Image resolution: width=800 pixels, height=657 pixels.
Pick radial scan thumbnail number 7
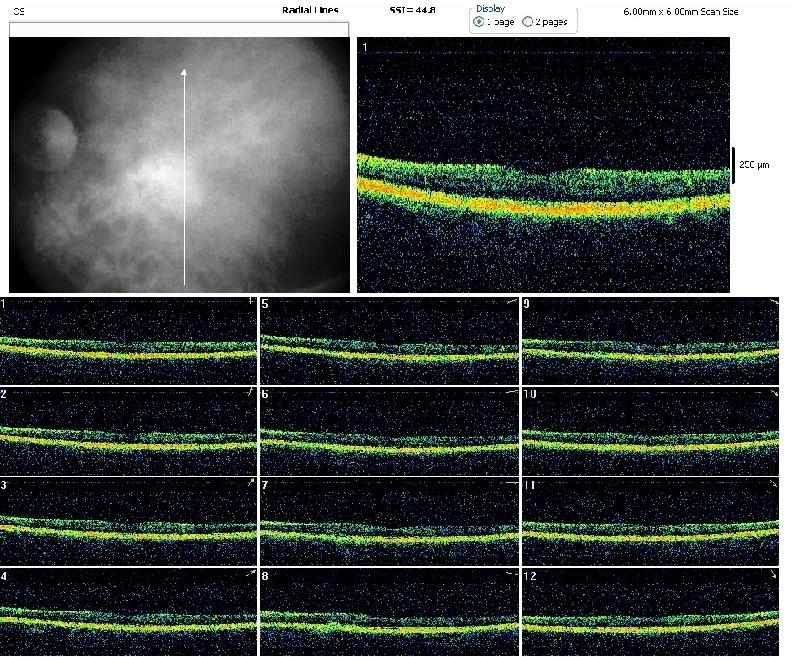click(389, 522)
